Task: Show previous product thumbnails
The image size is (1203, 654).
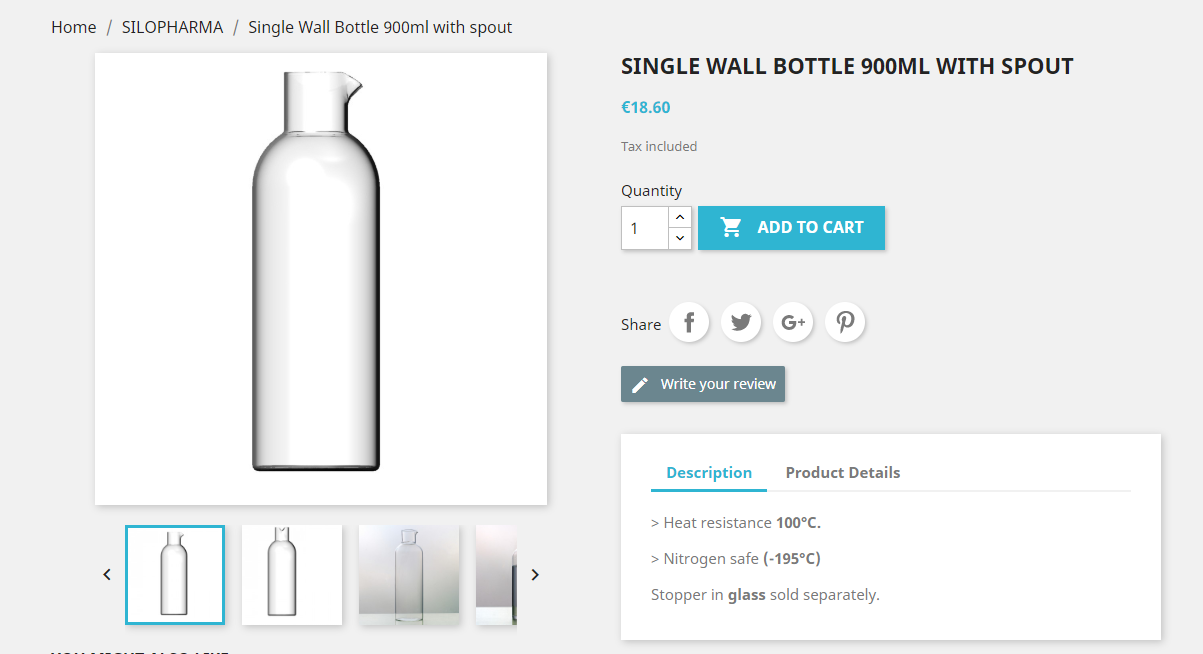Action: click(107, 575)
